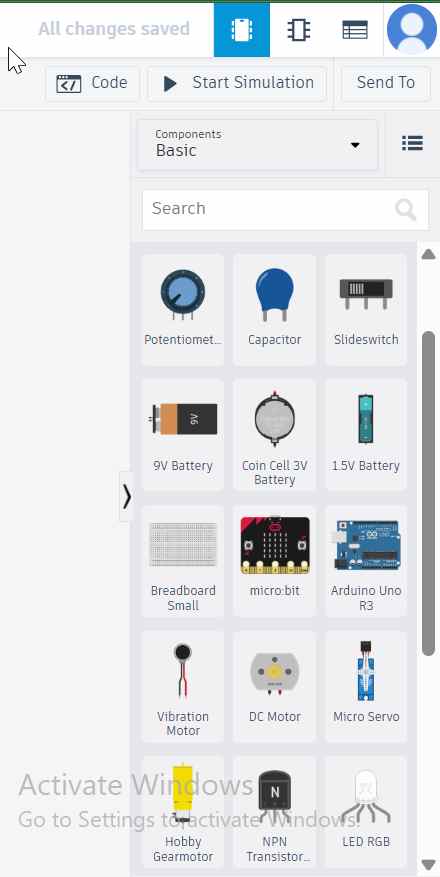Toggle the components list view icon
The height and width of the screenshot is (877, 440).
pyautogui.click(x=413, y=143)
